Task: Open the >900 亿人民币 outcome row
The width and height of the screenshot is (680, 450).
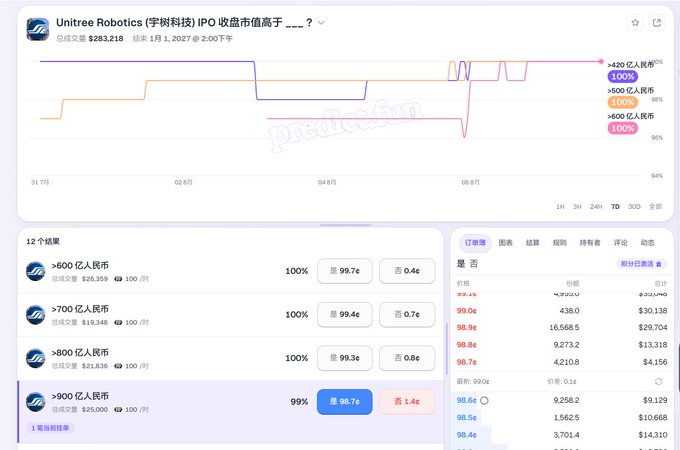Action: point(230,411)
